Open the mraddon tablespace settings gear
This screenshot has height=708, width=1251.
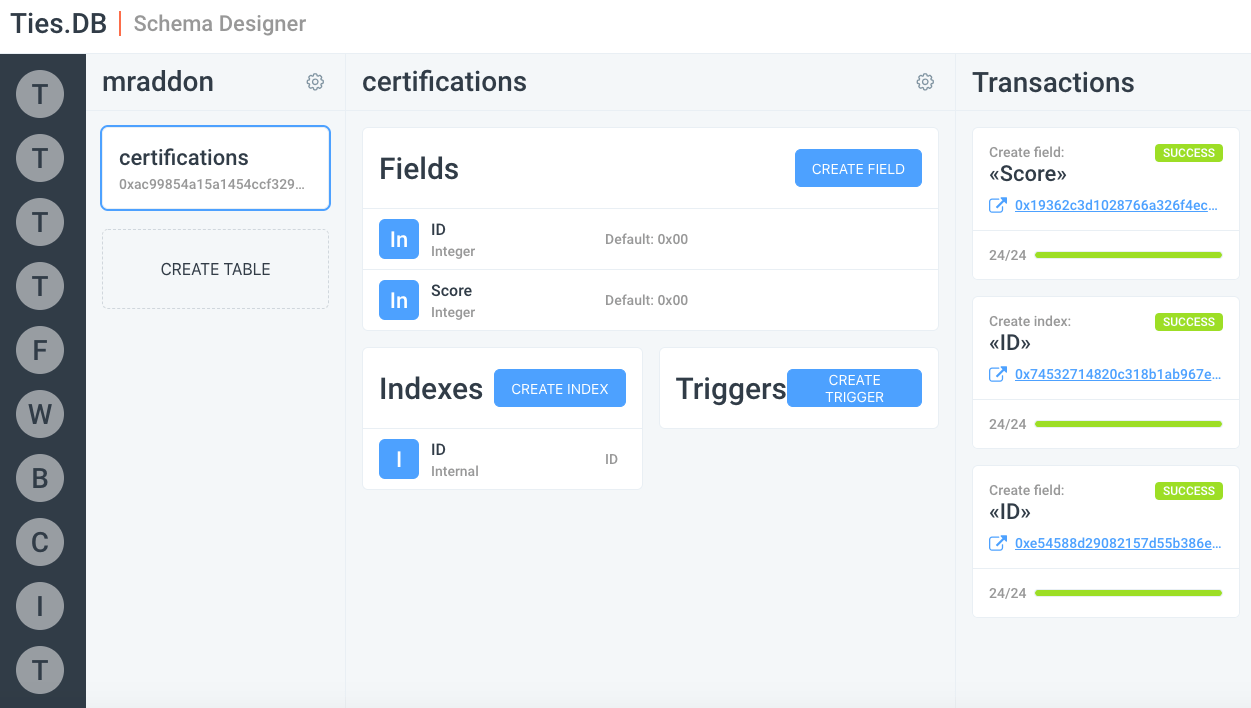(x=315, y=82)
